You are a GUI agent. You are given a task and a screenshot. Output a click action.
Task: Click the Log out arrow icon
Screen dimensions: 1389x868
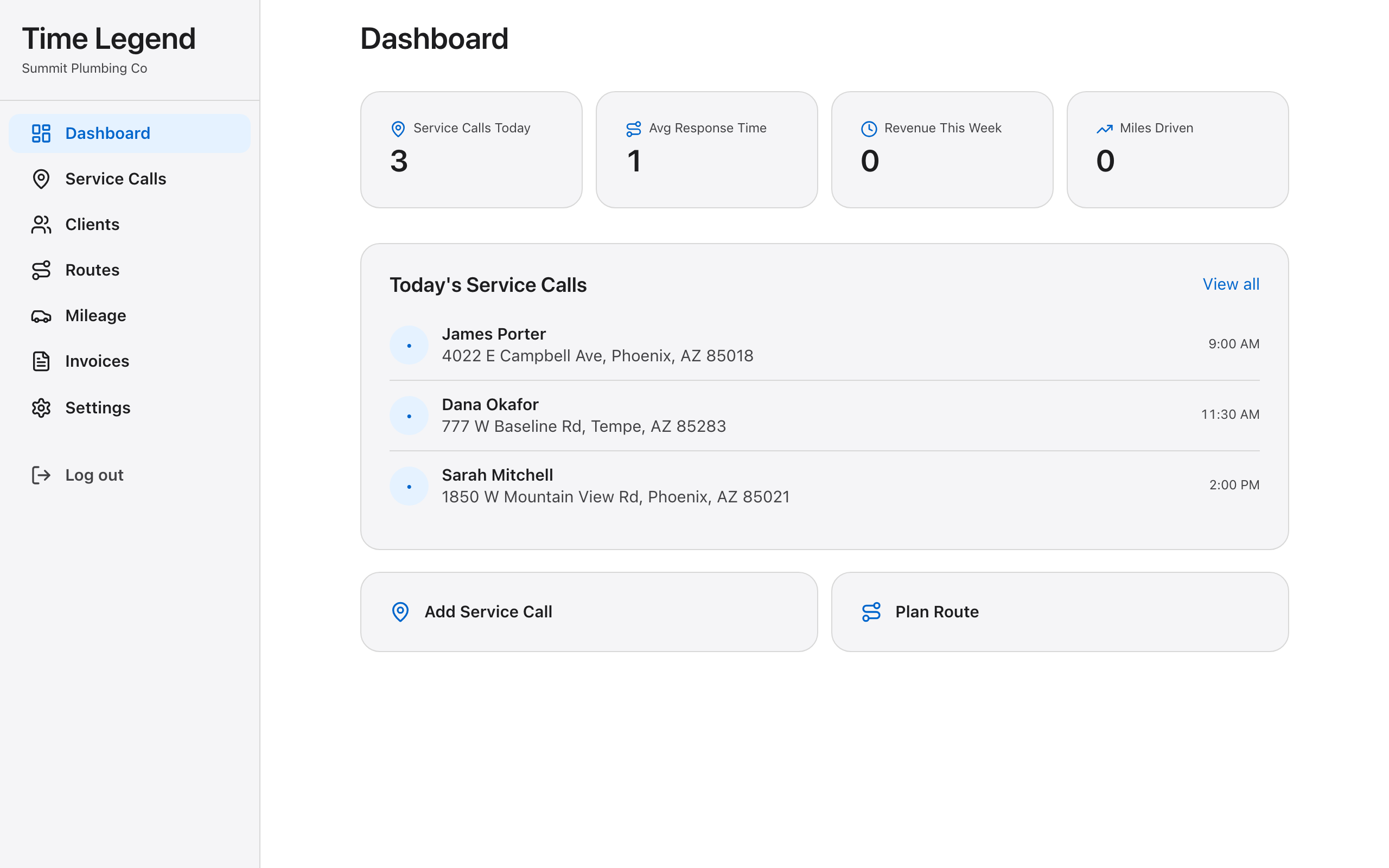41,475
